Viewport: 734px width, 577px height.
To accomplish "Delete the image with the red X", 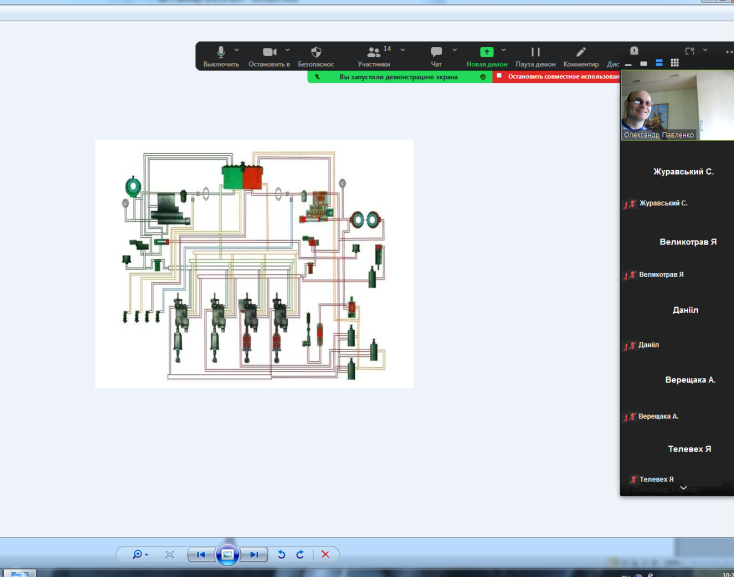I will [325, 554].
